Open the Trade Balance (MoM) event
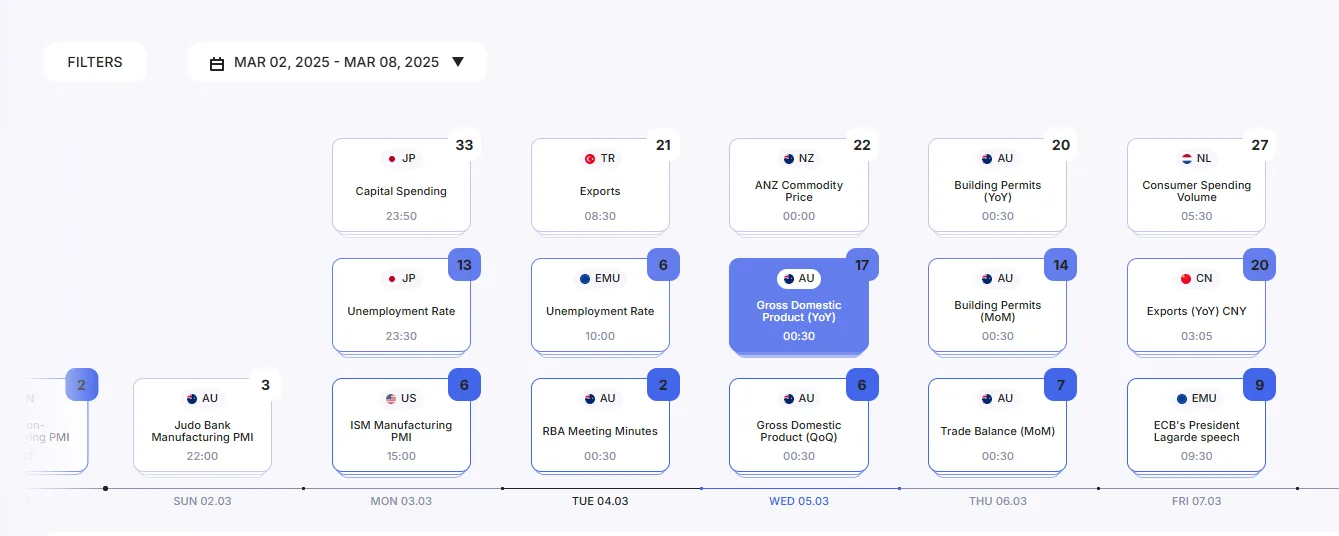This screenshot has height=536, width=1339. tap(997, 431)
